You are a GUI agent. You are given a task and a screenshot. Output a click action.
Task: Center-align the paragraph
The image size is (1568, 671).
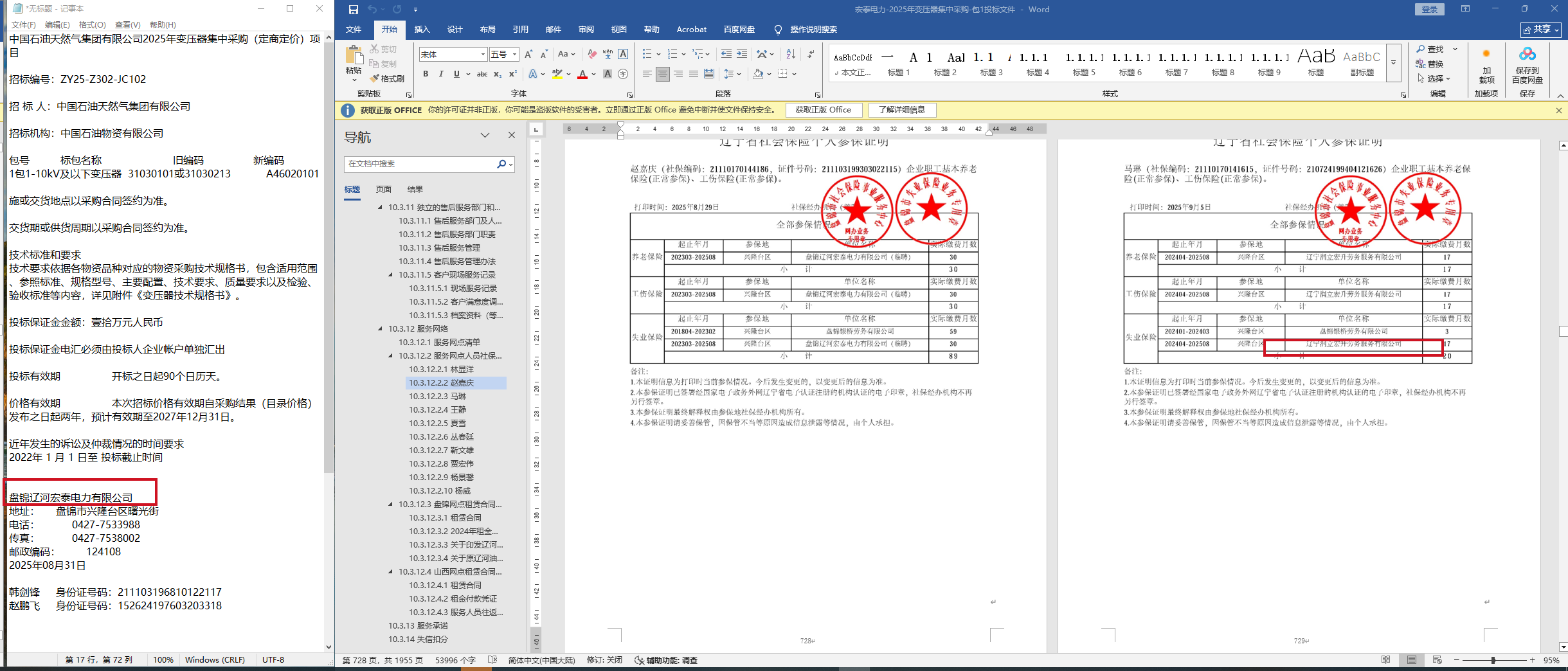[663, 74]
